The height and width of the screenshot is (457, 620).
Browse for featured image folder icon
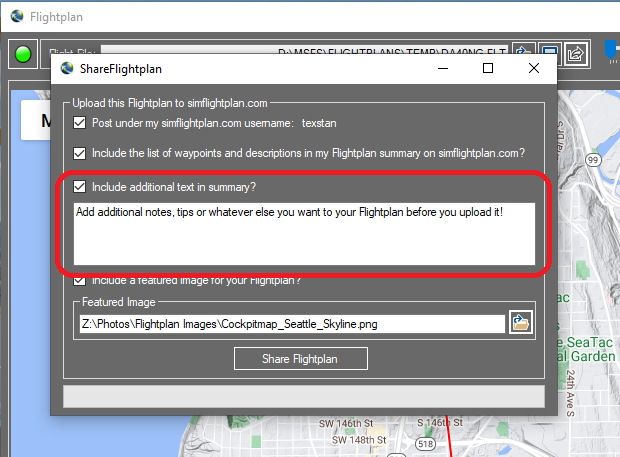[521, 323]
